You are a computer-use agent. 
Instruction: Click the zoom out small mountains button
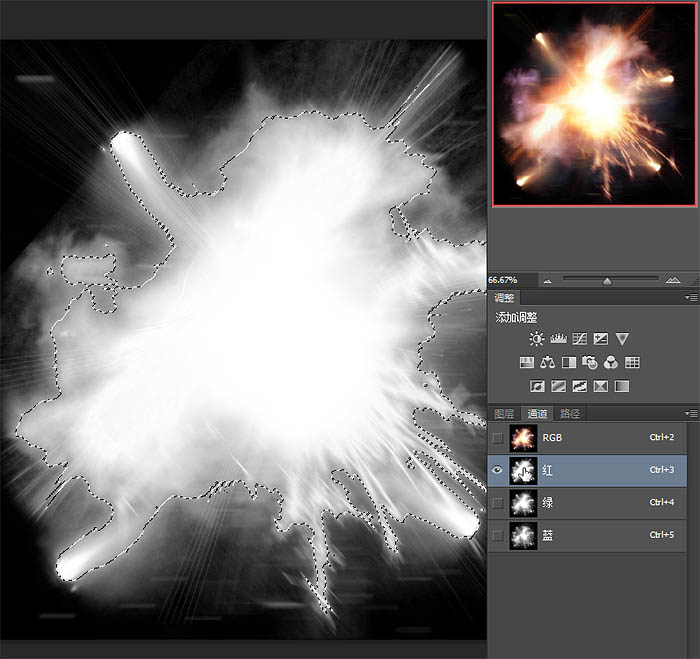(547, 280)
